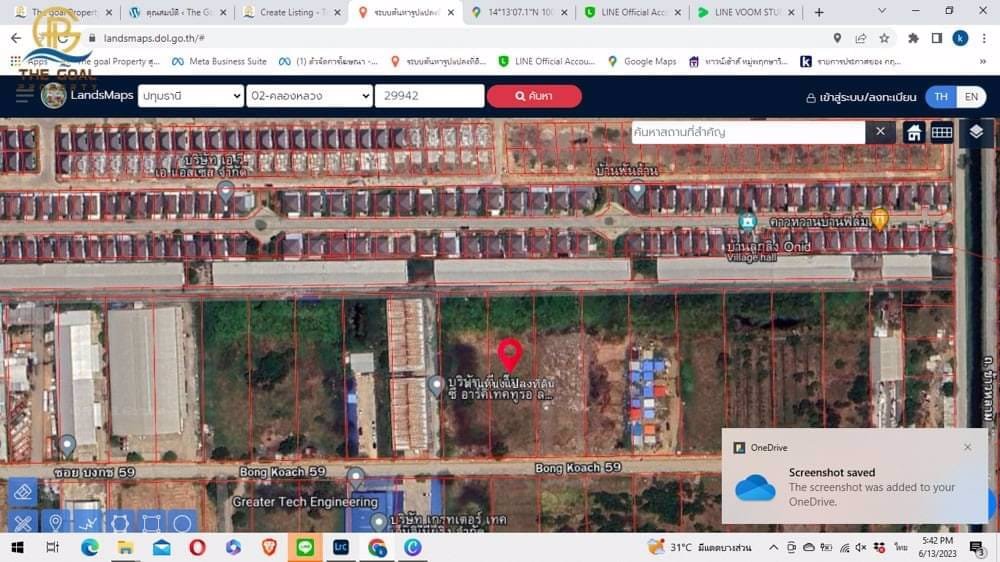Viewport: 1000px width, 562px height.
Task: Open the map layers panel
Action: point(976,132)
